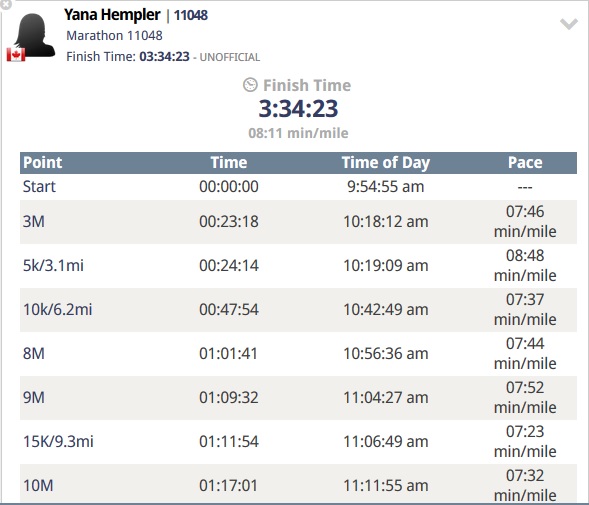Click the clock icon beside Finish Time
The width and height of the screenshot is (589, 505).
pyautogui.click(x=250, y=85)
